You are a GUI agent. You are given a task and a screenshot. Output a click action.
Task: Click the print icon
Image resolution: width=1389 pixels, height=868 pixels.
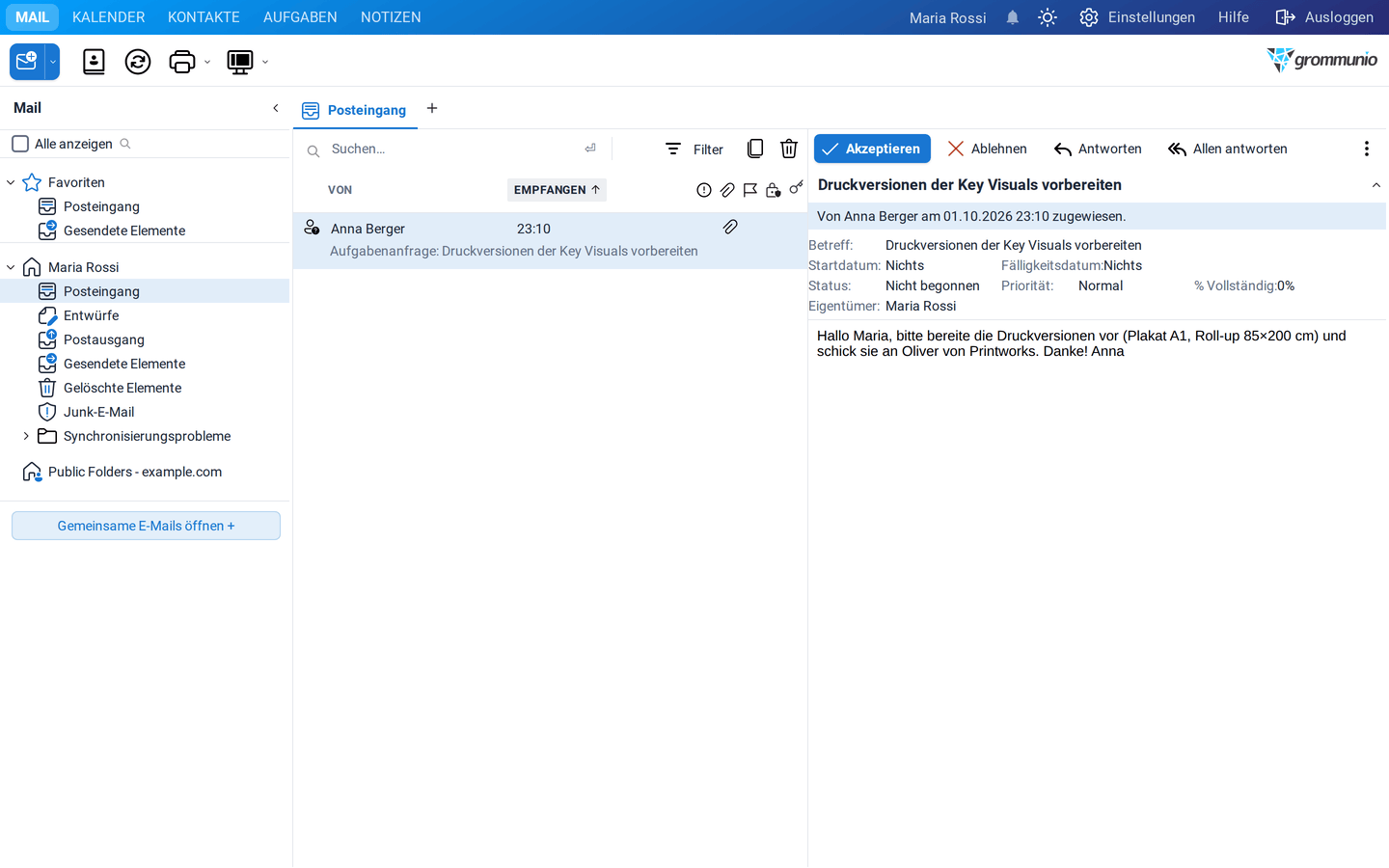tap(181, 62)
